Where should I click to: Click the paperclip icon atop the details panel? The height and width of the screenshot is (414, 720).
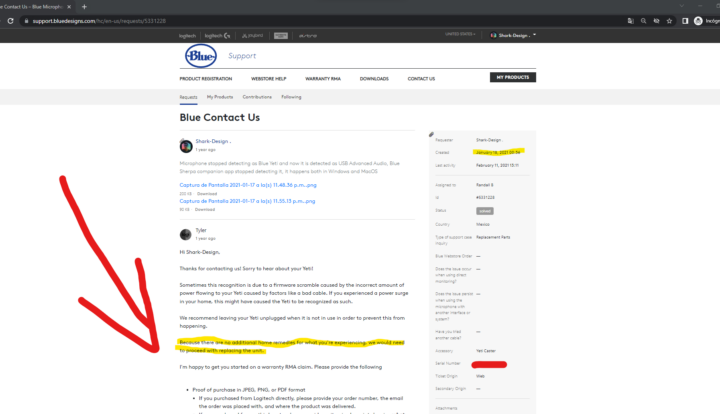(431, 134)
